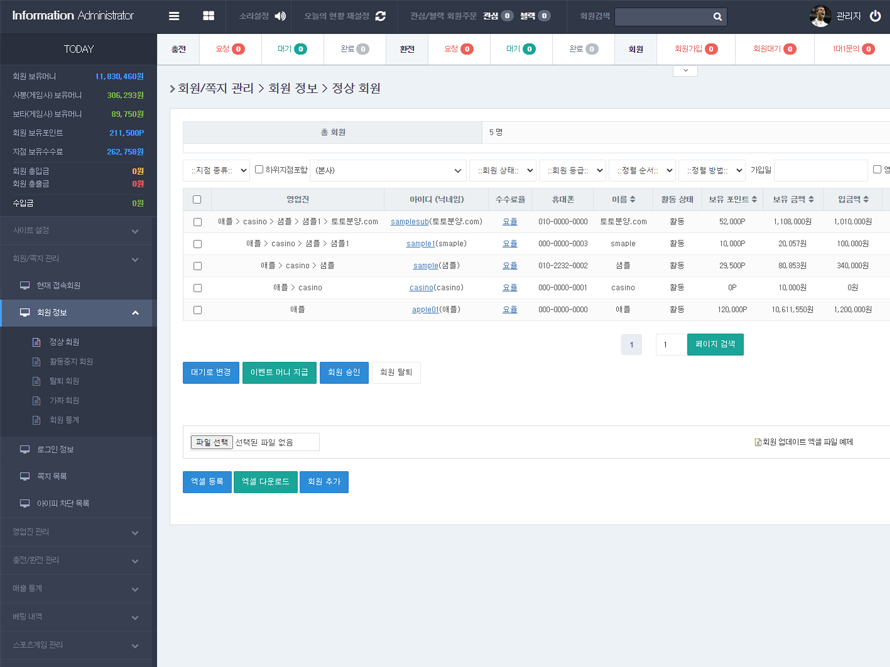Open the 회원가입 tab

click(x=696, y=49)
